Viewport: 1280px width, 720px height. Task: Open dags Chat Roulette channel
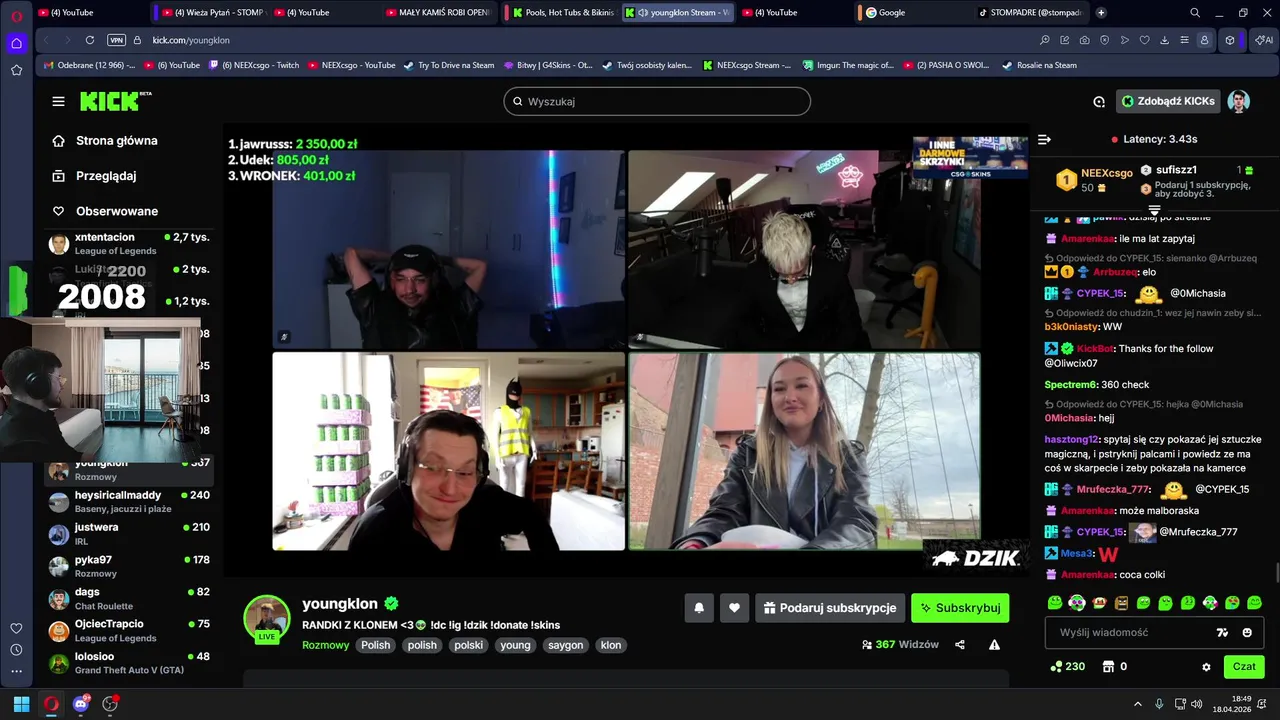(129, 598)
